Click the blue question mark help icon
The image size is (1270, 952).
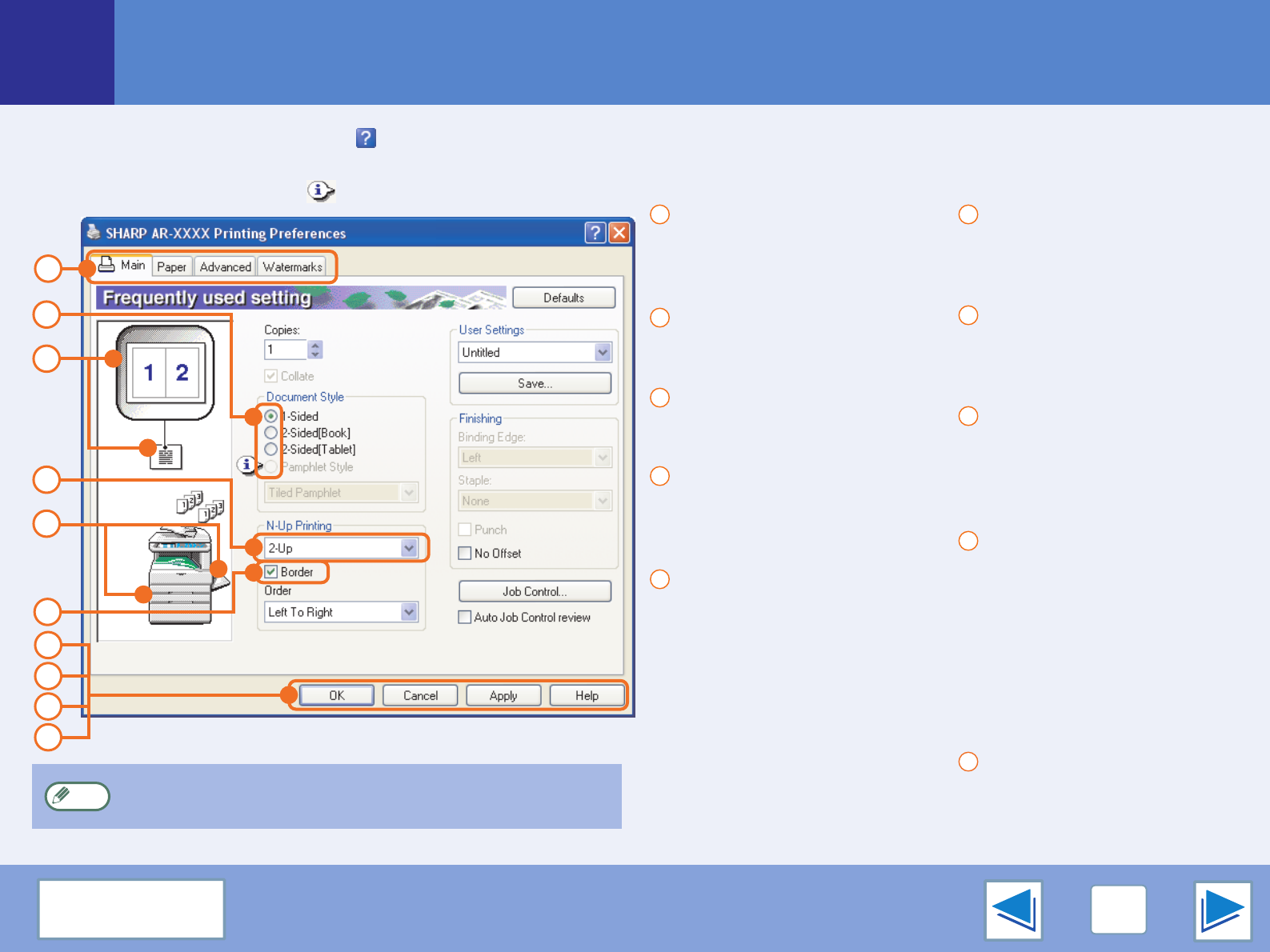(x=366, y=138)
